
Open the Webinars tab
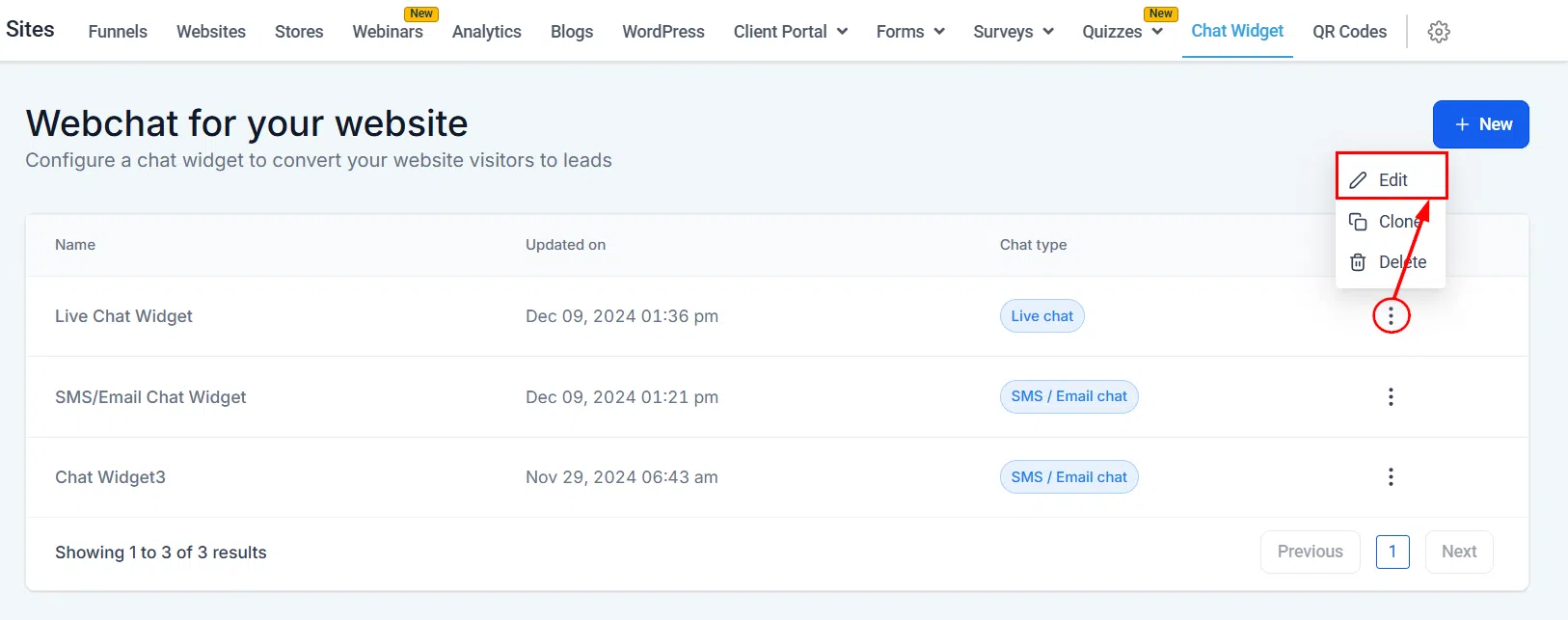(x=388, y=32)
